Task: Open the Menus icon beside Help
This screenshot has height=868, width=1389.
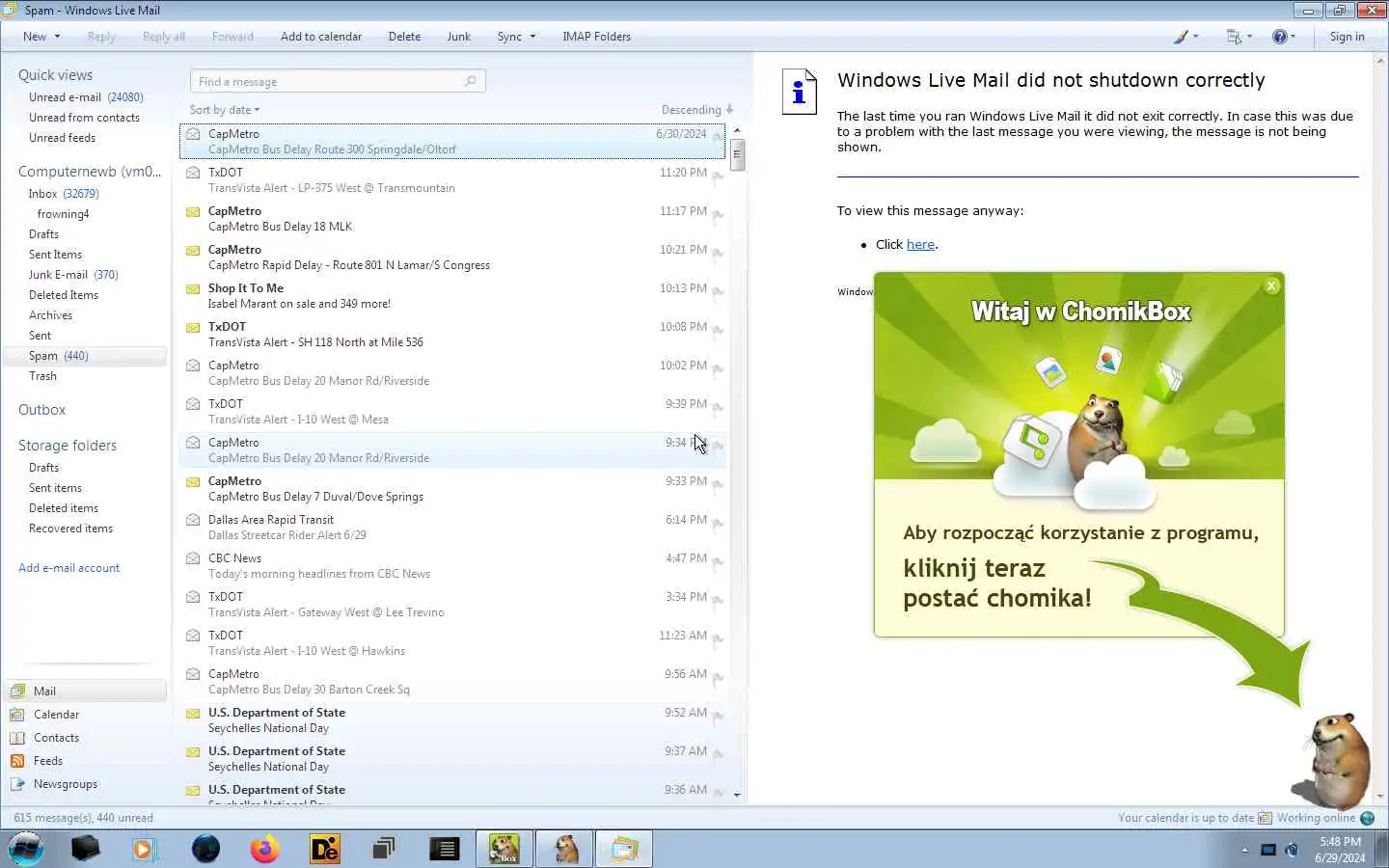Action: [x=1234, y=37]
